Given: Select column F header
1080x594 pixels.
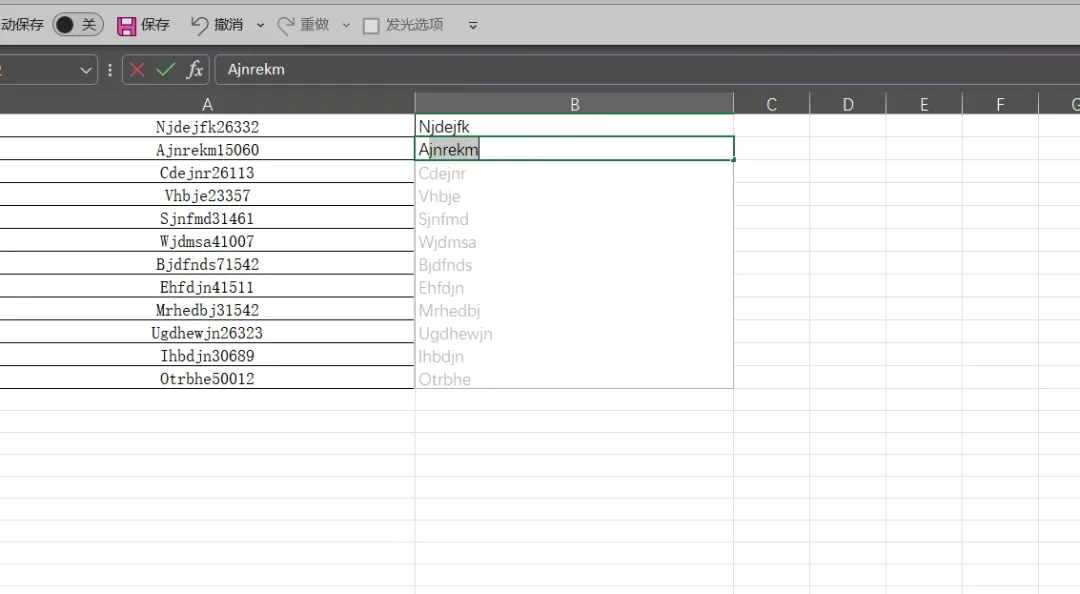Looking at the screenshot, I should tap(1000, 104).
